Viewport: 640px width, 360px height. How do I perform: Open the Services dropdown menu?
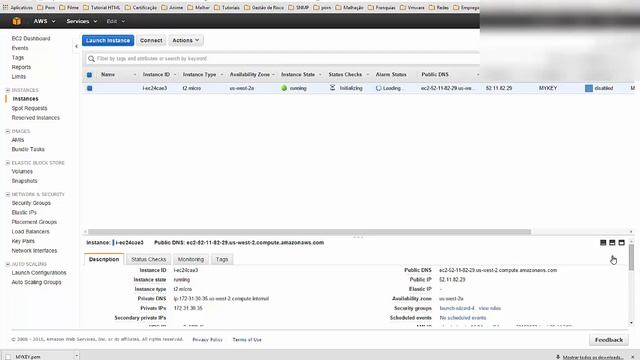pos(82,21)
